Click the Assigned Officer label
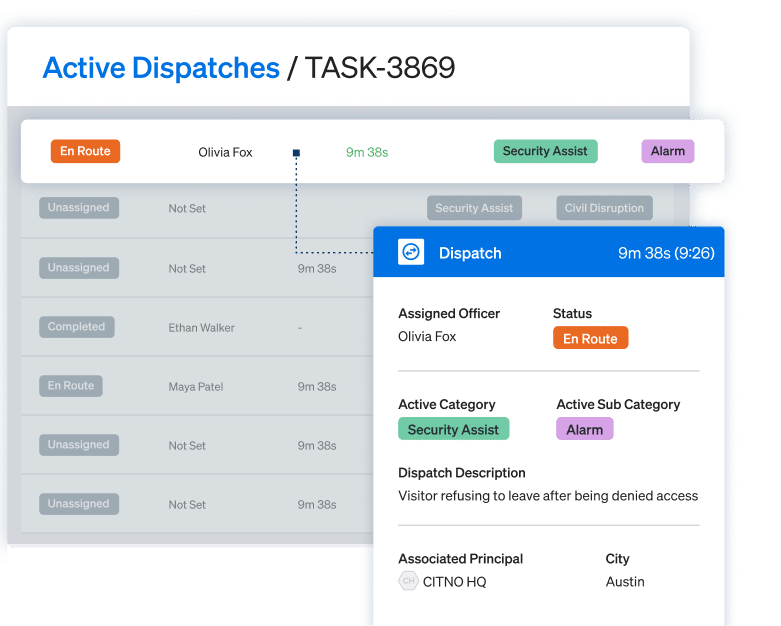Screen dimensions: 781x626 pos(449,313)
